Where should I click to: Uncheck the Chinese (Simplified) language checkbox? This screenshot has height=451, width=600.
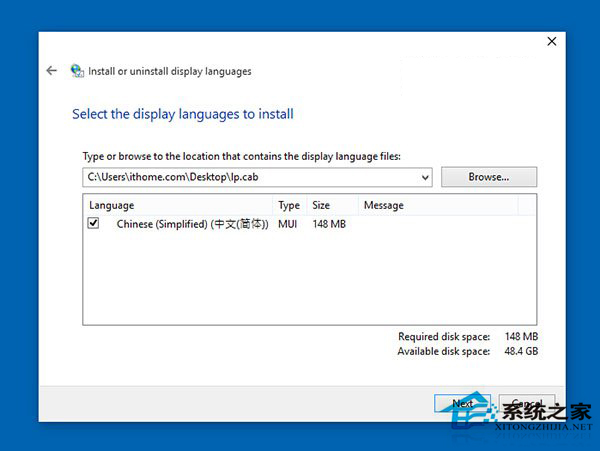[94, 224]
